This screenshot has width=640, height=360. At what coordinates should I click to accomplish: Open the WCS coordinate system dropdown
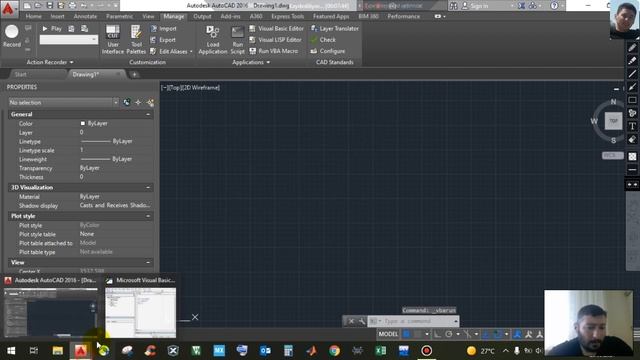613,156
